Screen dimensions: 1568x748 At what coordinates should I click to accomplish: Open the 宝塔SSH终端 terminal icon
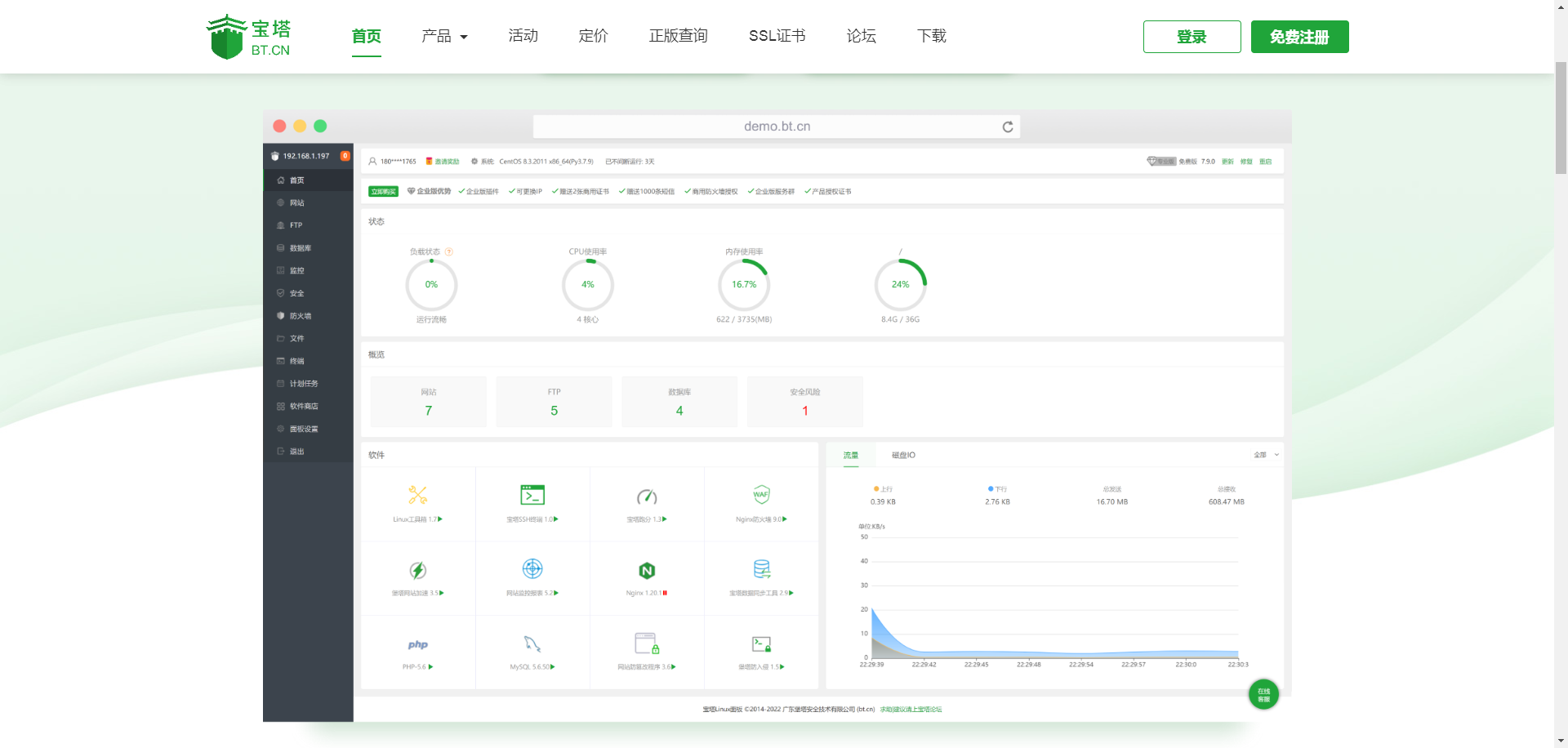(532, 495)
